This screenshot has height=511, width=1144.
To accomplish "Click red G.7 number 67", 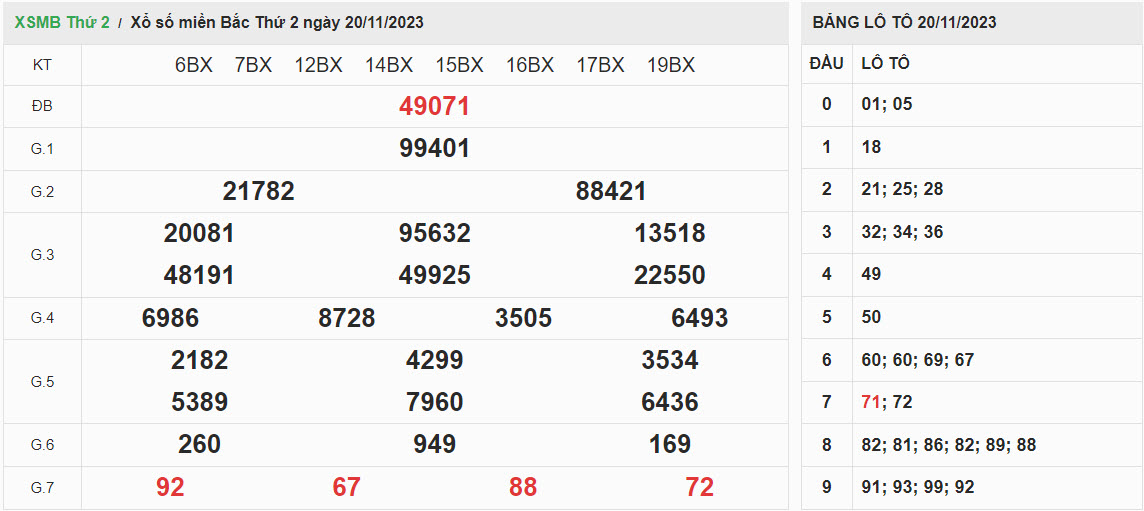I will [x=346, y=487].
